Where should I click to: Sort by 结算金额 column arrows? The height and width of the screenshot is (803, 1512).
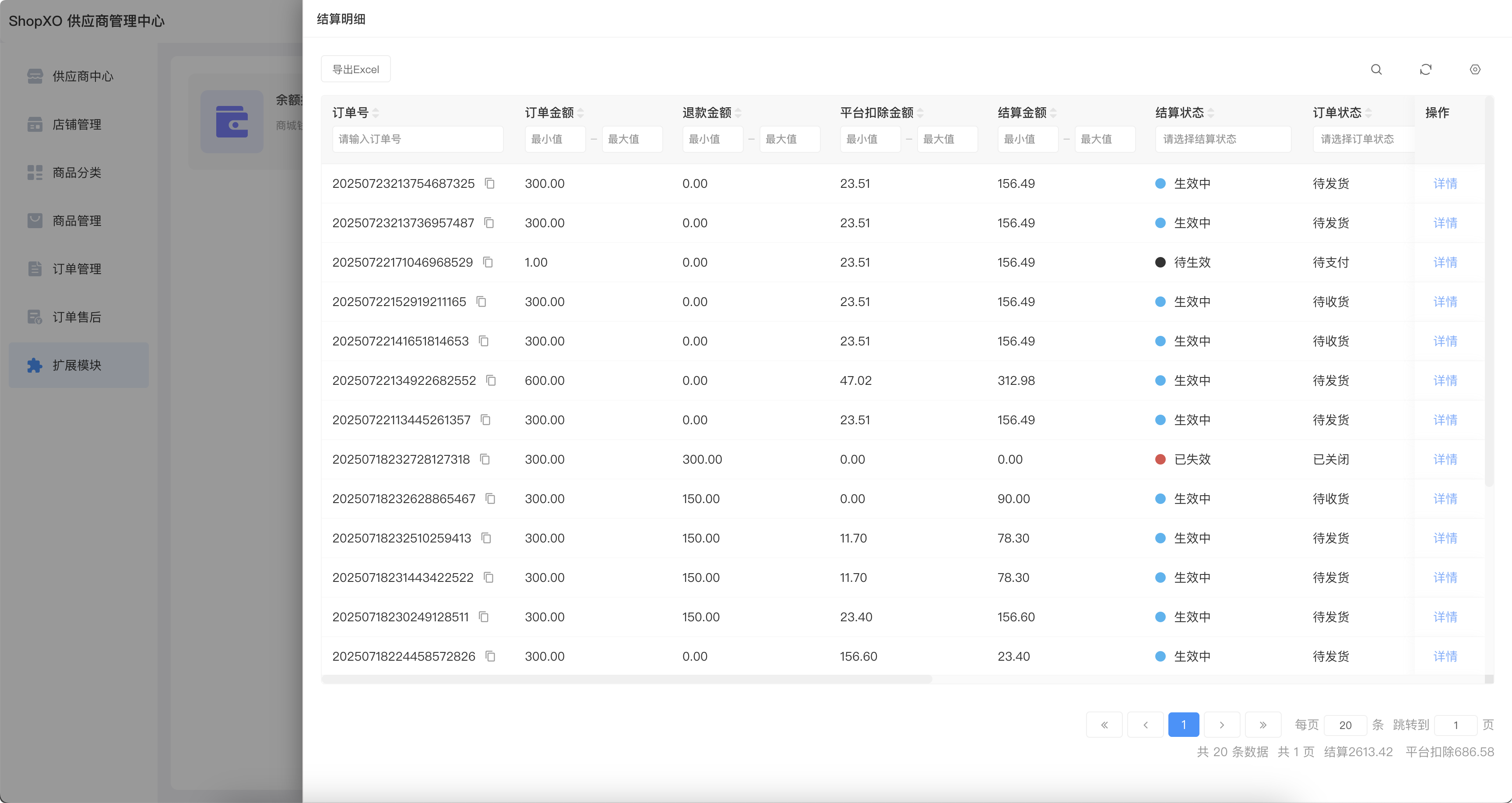click(x=1054, y=113)
